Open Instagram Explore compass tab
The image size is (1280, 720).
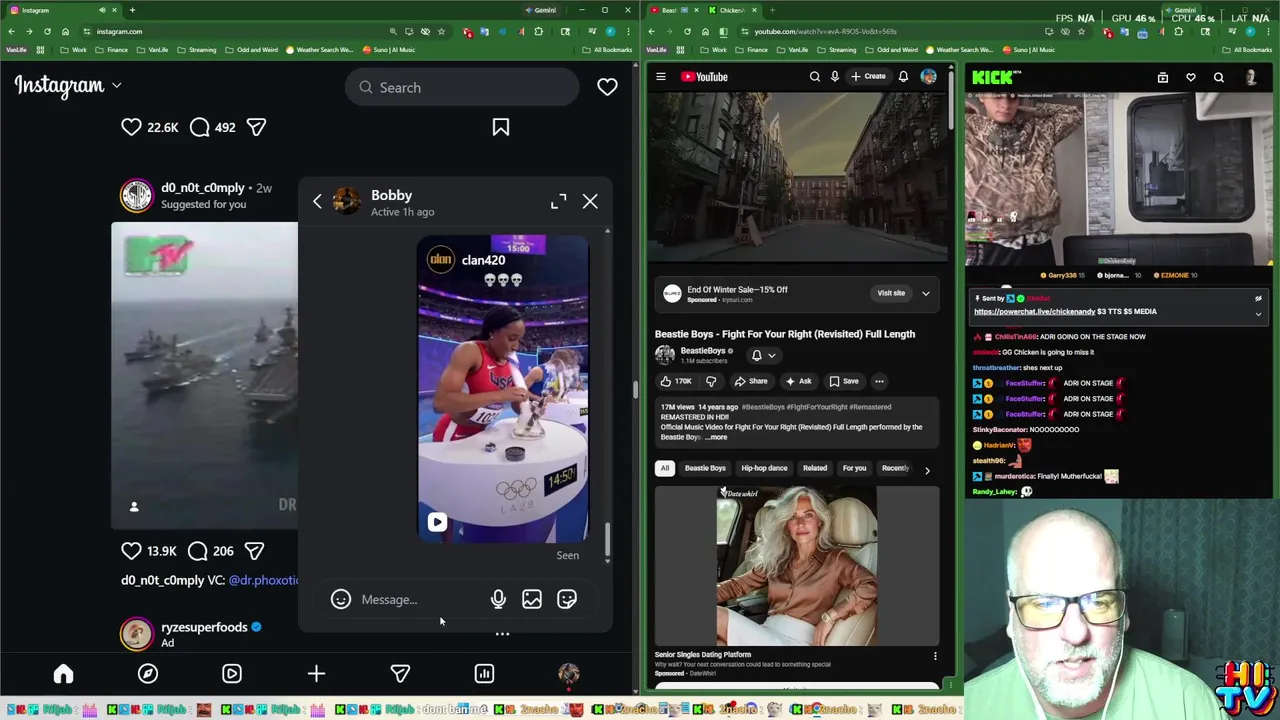click(148, 674)
